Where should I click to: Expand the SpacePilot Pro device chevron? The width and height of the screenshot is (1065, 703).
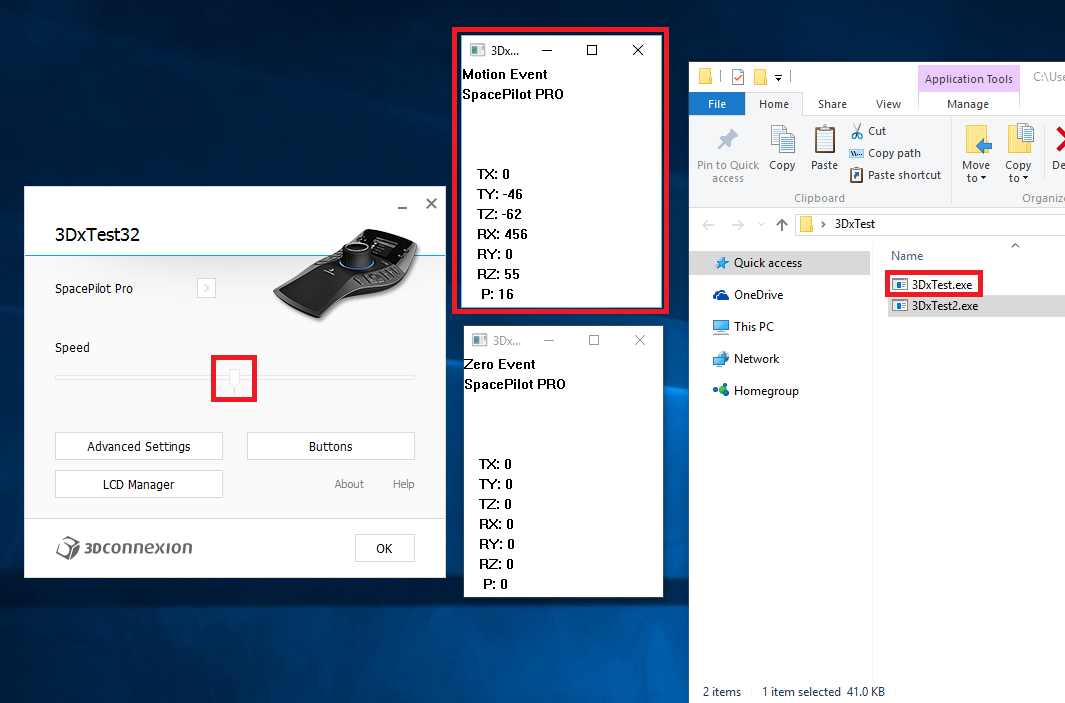click(x=206, y=289)
